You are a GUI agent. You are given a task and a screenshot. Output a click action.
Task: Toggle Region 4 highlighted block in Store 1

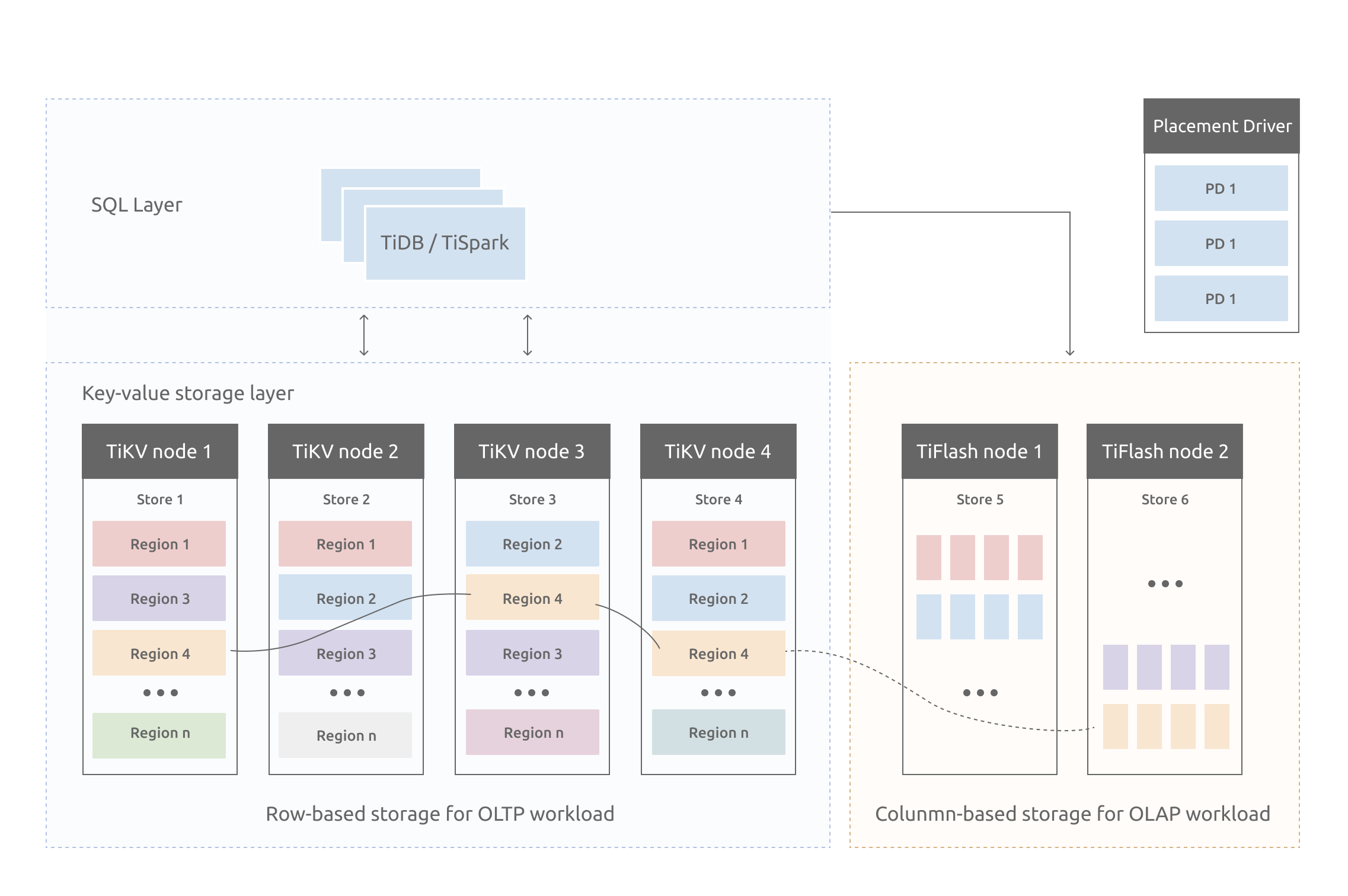tap(159, 652)
